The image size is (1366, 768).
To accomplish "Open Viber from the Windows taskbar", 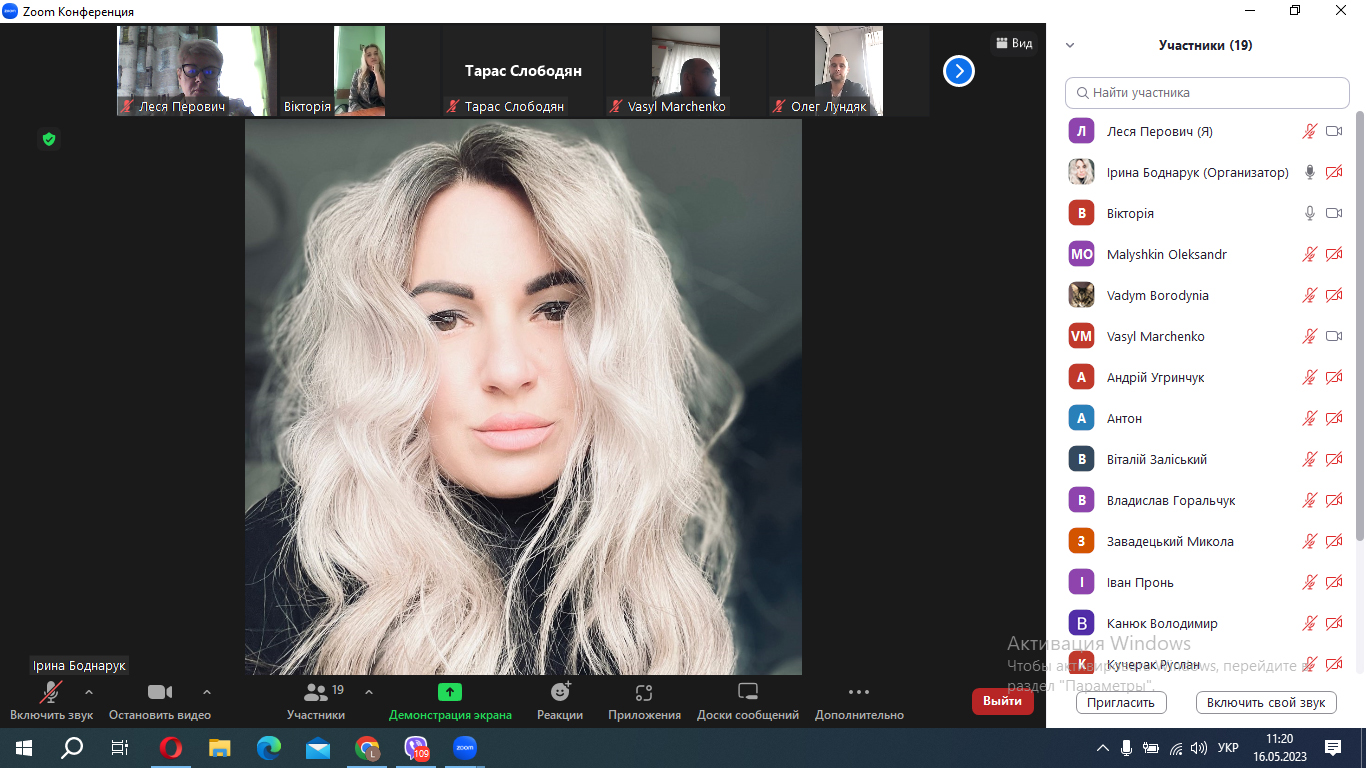I will pyautogui.click(x=416, y=747).
